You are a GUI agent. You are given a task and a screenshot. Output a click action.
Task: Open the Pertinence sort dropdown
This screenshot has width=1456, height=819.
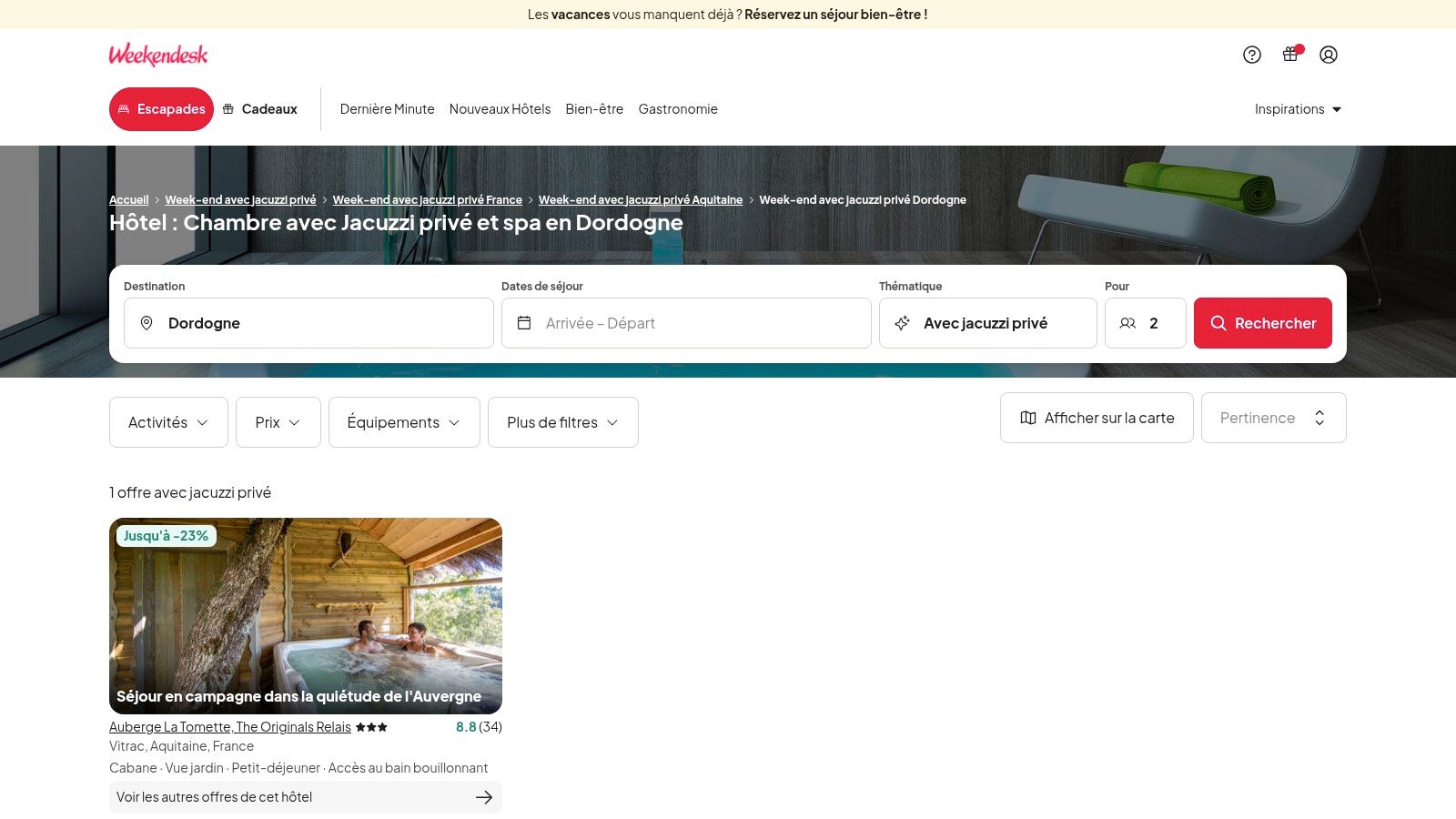(x=1274, y=418)
